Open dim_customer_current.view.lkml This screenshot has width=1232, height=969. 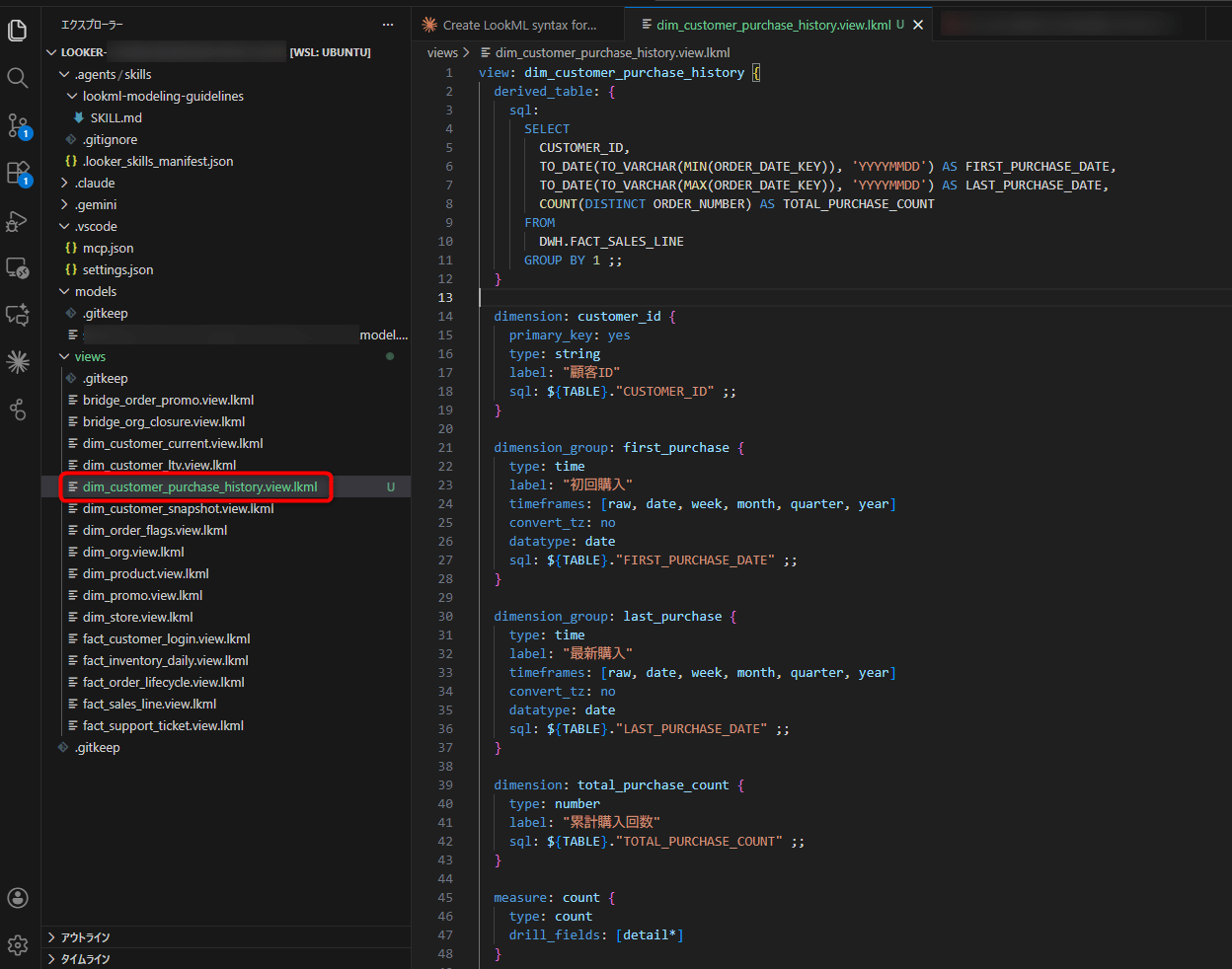226,443
